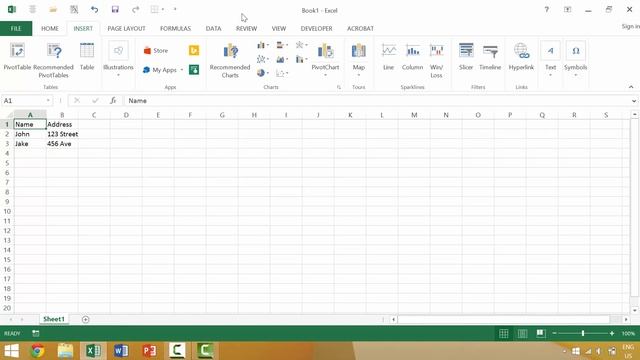This screenshot has width=640, height=360.
Task: Expand the formula bar
Action: point(634,100)
